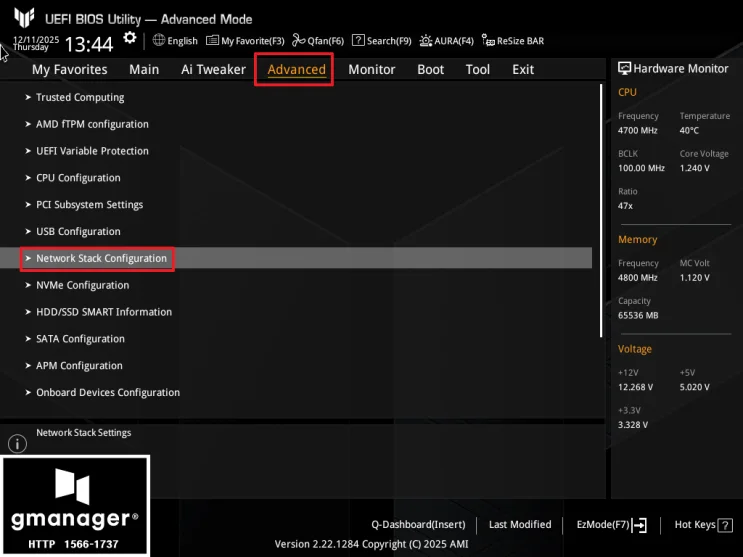Screen dimensions: 743x557
Task: Open Search(F9)
Action: coord(389,41)
